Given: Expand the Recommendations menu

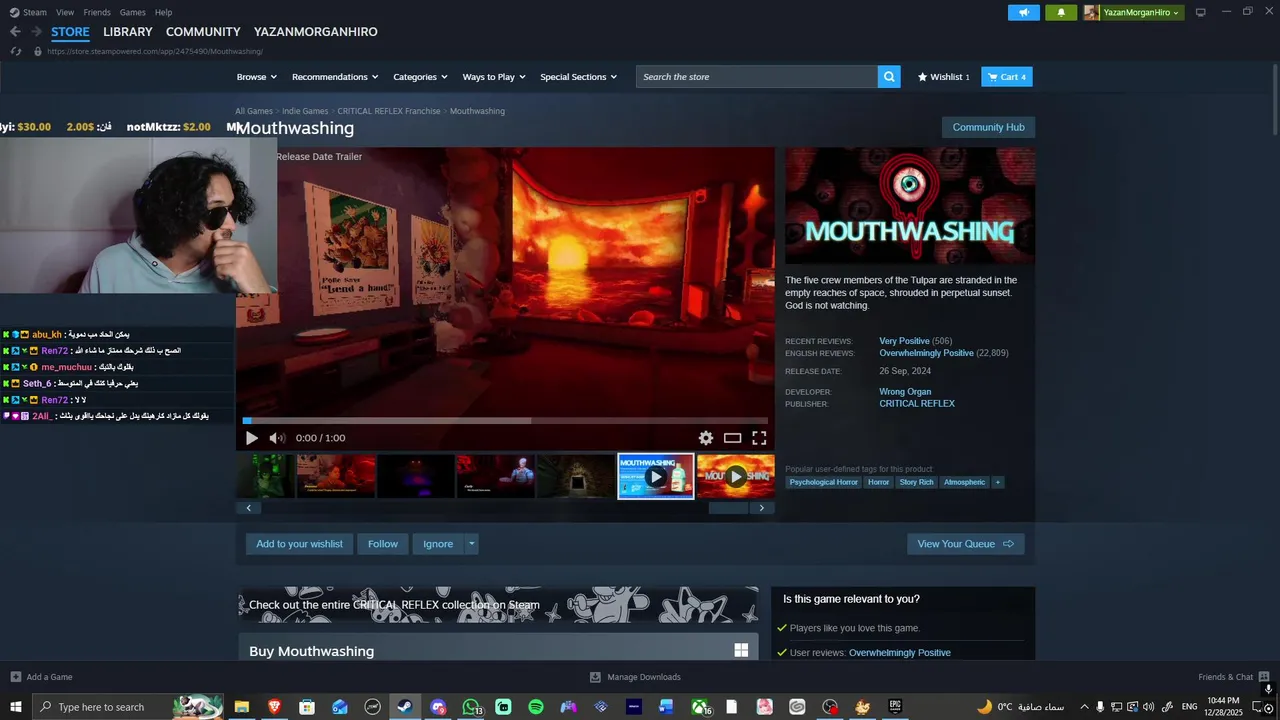Looking at the screenshot, I should click(335, 77).
